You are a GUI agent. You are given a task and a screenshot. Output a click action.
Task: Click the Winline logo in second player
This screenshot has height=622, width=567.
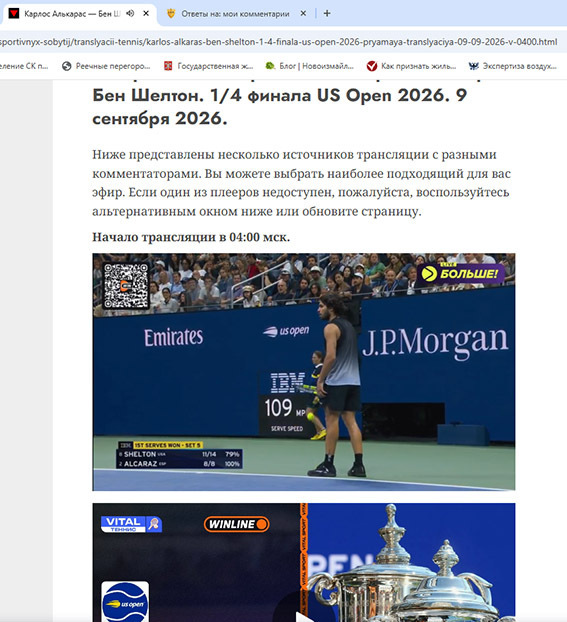236,524
